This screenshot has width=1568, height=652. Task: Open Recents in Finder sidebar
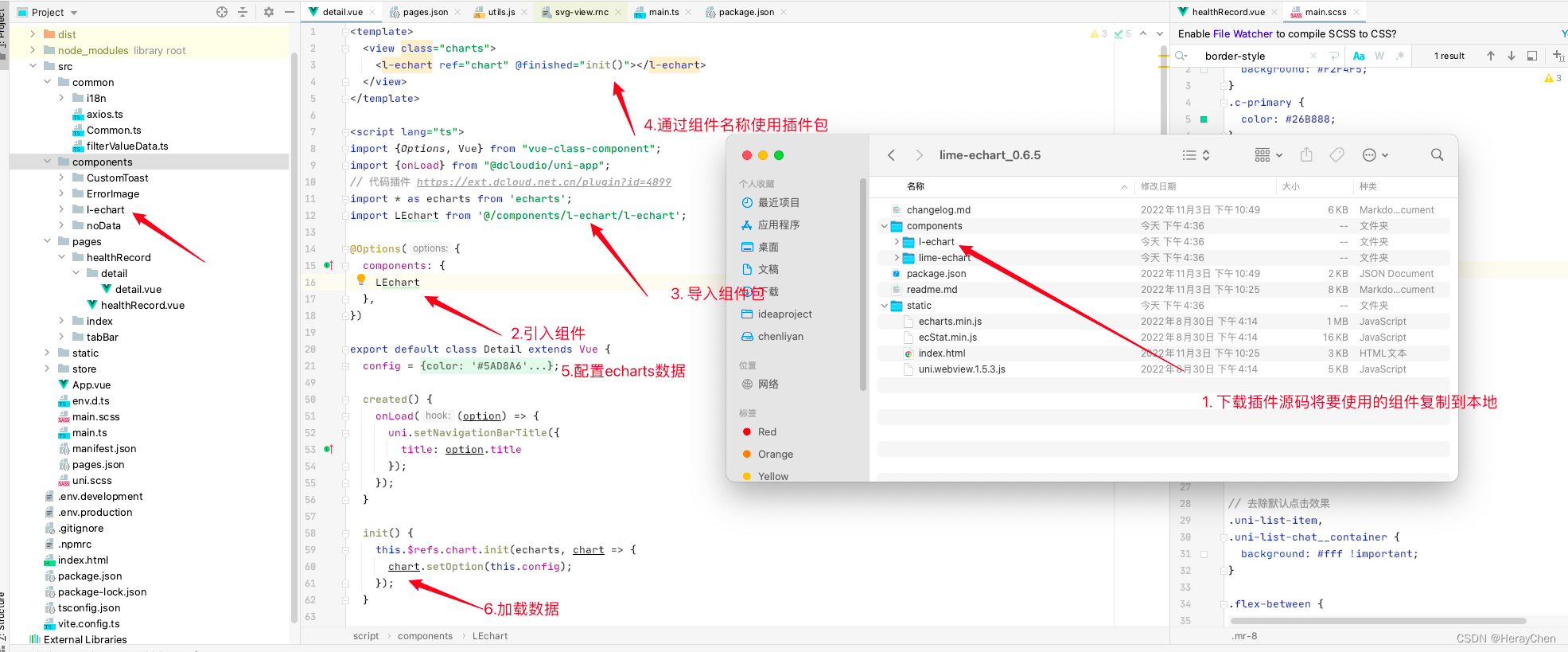(770, 202)
